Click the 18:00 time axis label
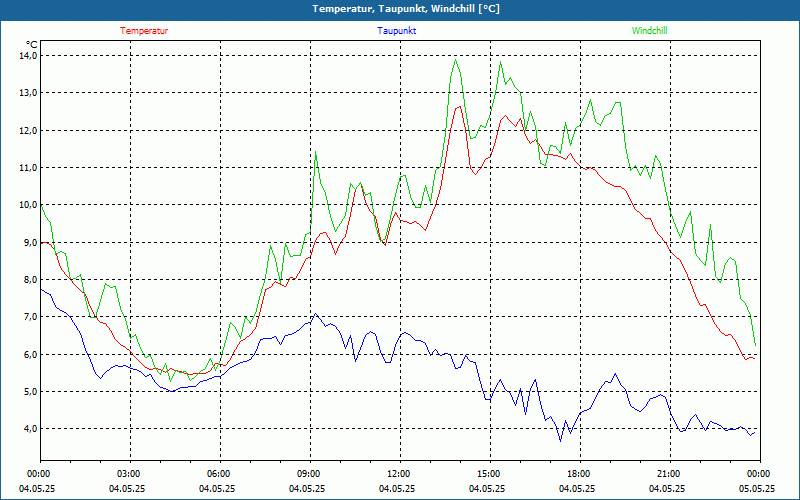 click(578, 474)
